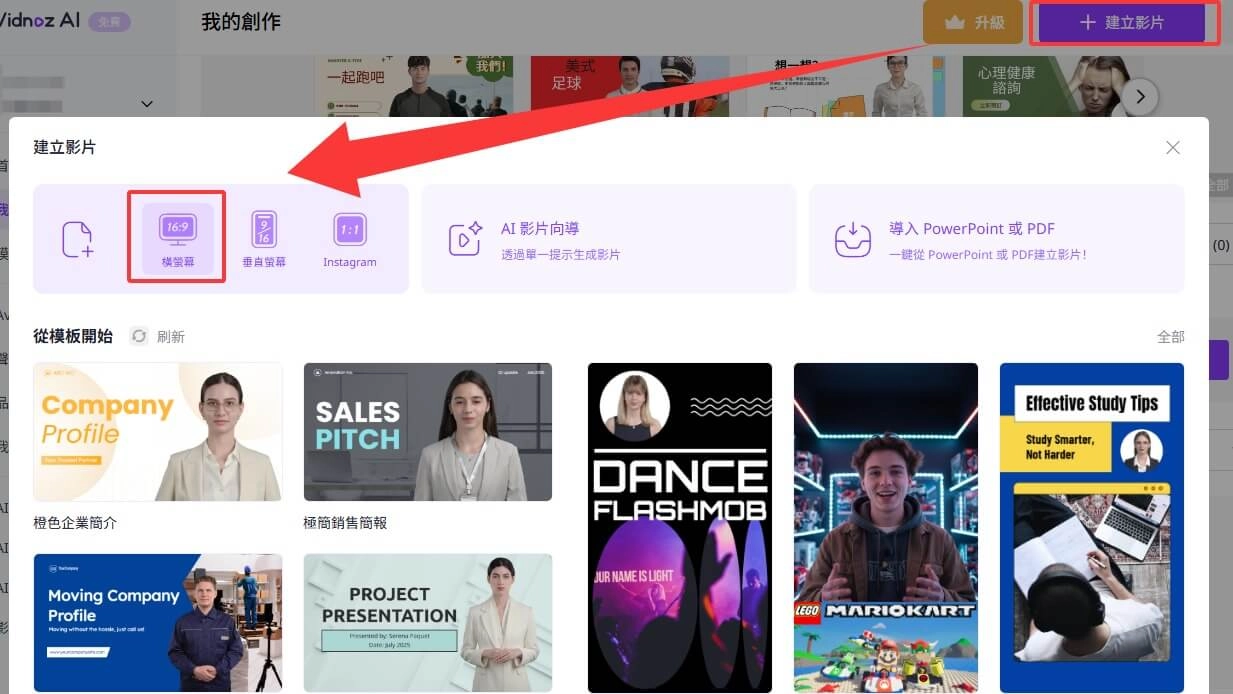Click the blank video file icon
Image resolution: width=1233 pixels, height=694 pixels.
pos(77,239)
